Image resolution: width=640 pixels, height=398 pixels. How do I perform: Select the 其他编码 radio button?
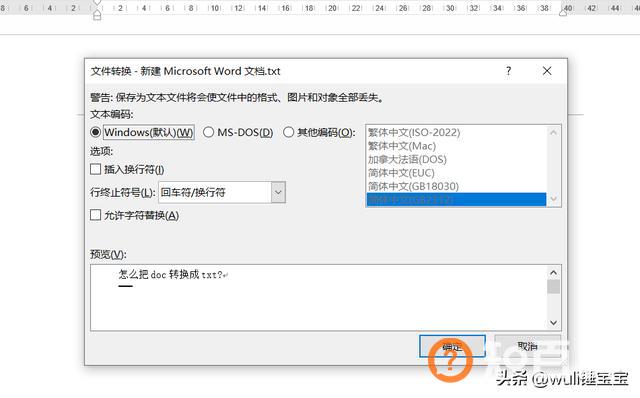pyautogui.click(x=289, y=132)
